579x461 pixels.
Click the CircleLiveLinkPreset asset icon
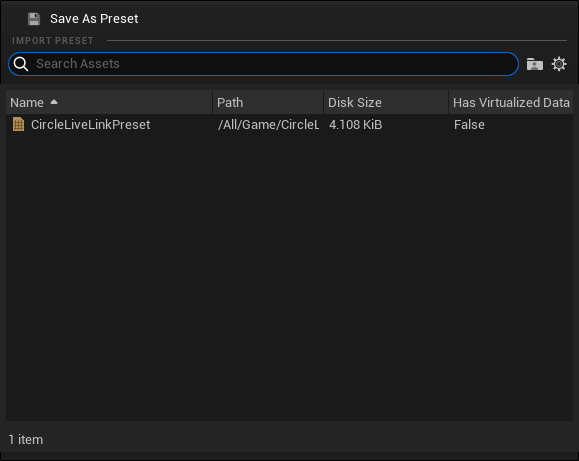tap(18, 124)
